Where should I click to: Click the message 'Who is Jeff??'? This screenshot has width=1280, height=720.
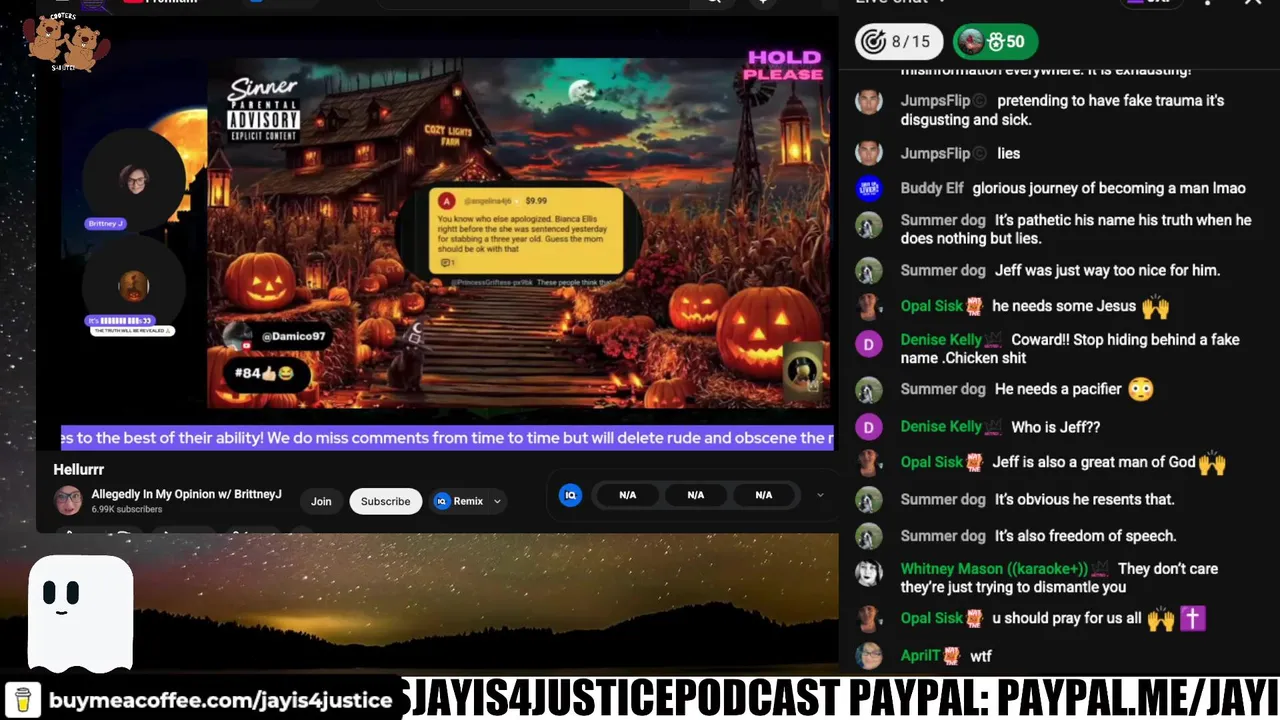pos(1055,427)
